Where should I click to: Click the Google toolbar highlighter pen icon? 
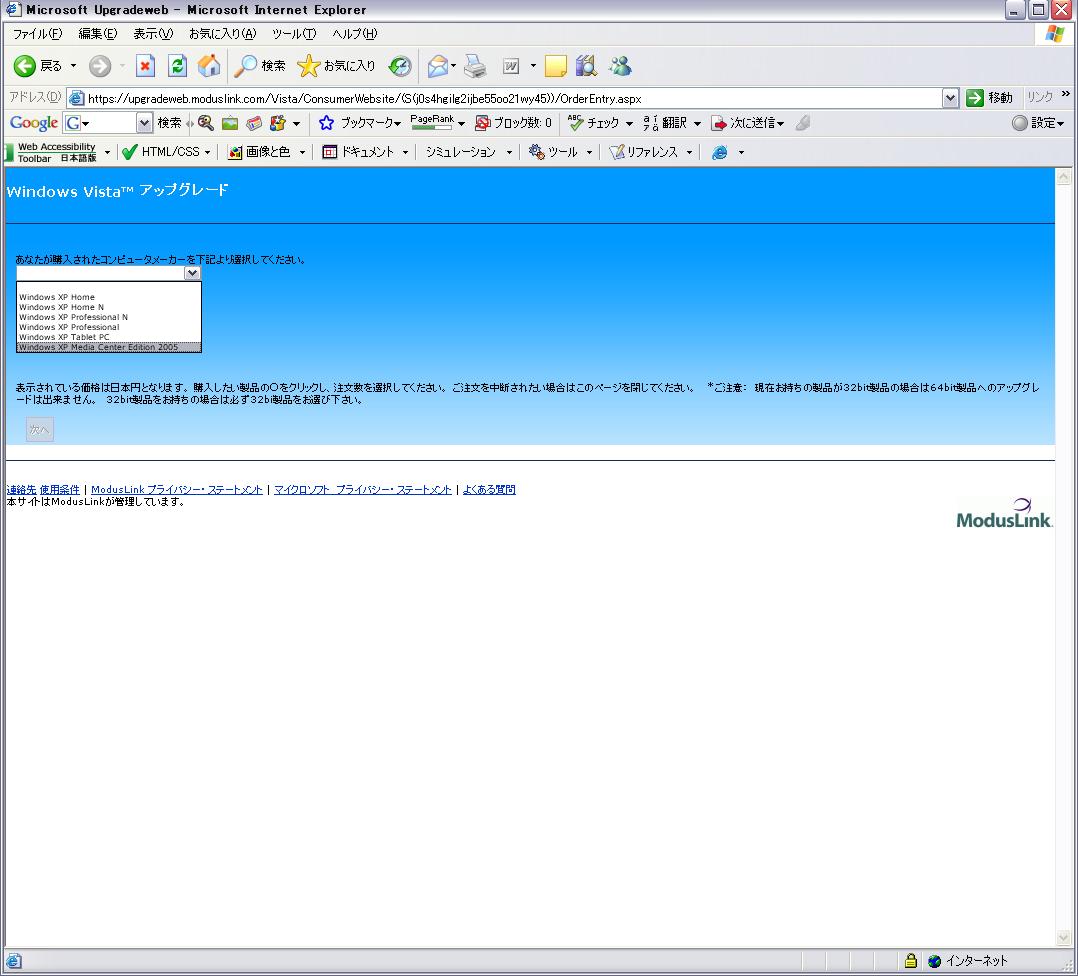[802, 123]
